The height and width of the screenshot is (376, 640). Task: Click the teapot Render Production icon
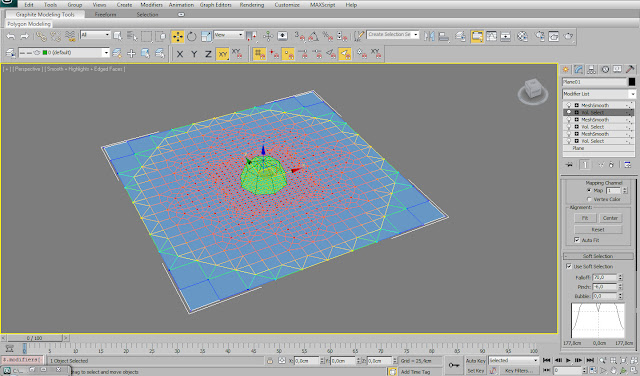pyautogui.click(x=569, y=36)
